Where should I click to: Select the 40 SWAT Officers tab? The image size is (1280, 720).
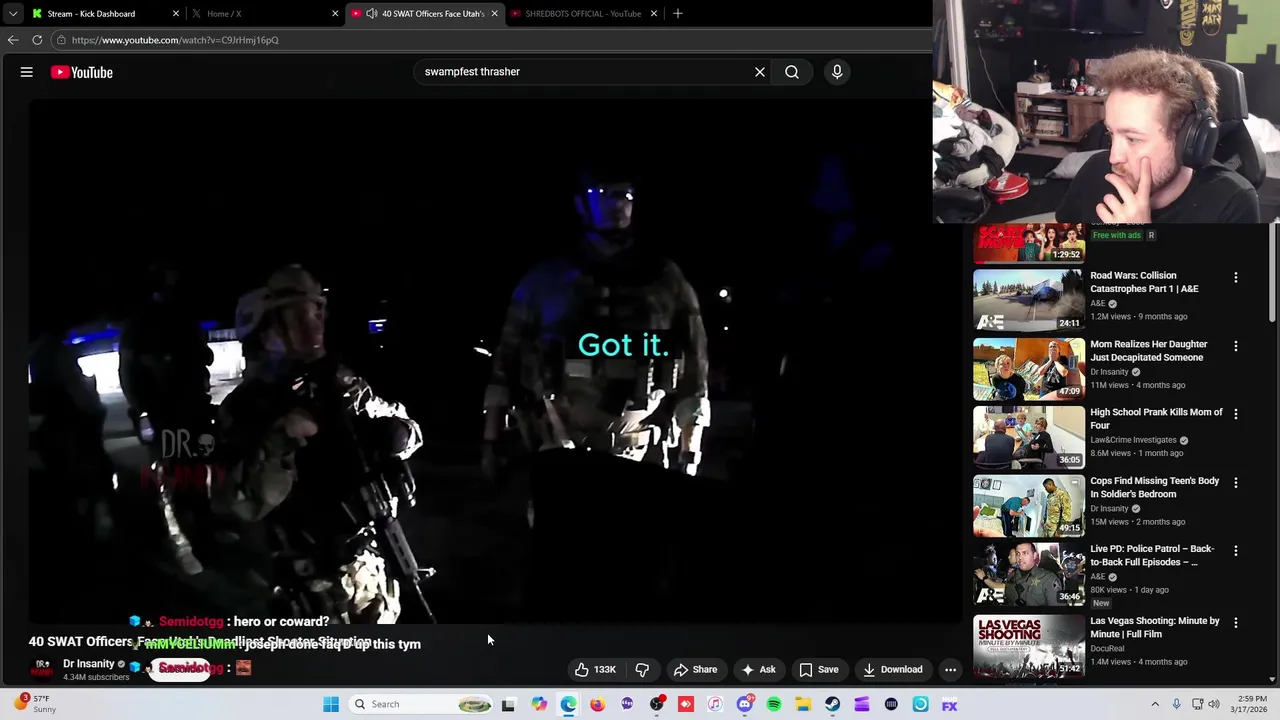[425, 14]
